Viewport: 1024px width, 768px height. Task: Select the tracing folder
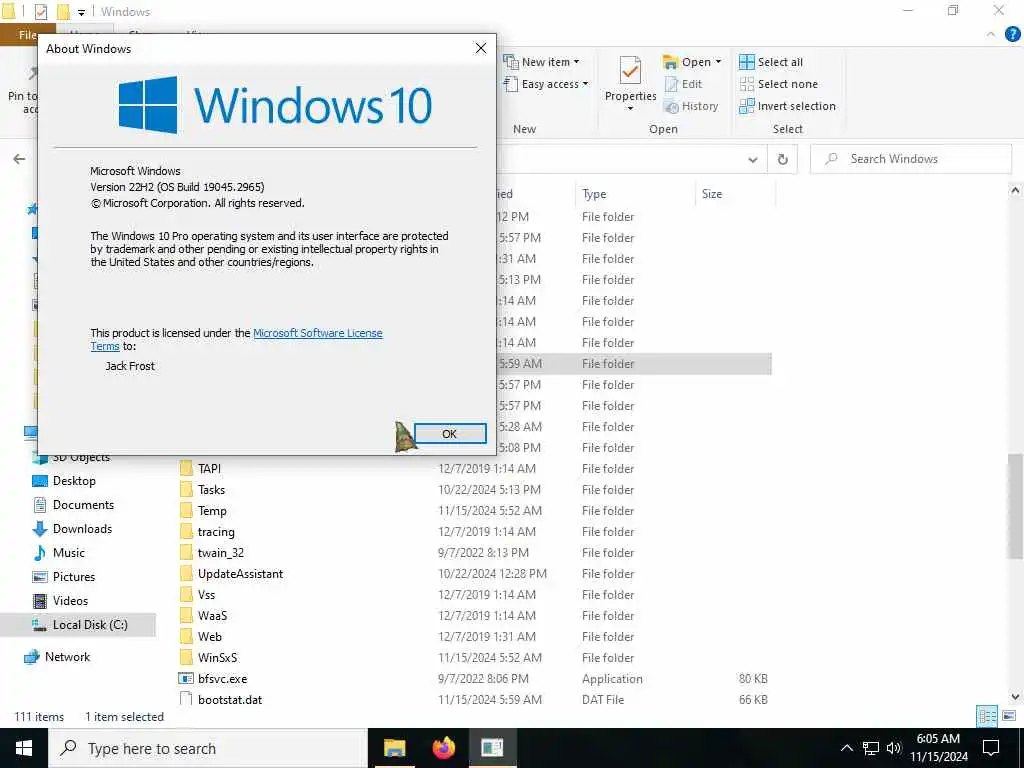click(216, 532)
